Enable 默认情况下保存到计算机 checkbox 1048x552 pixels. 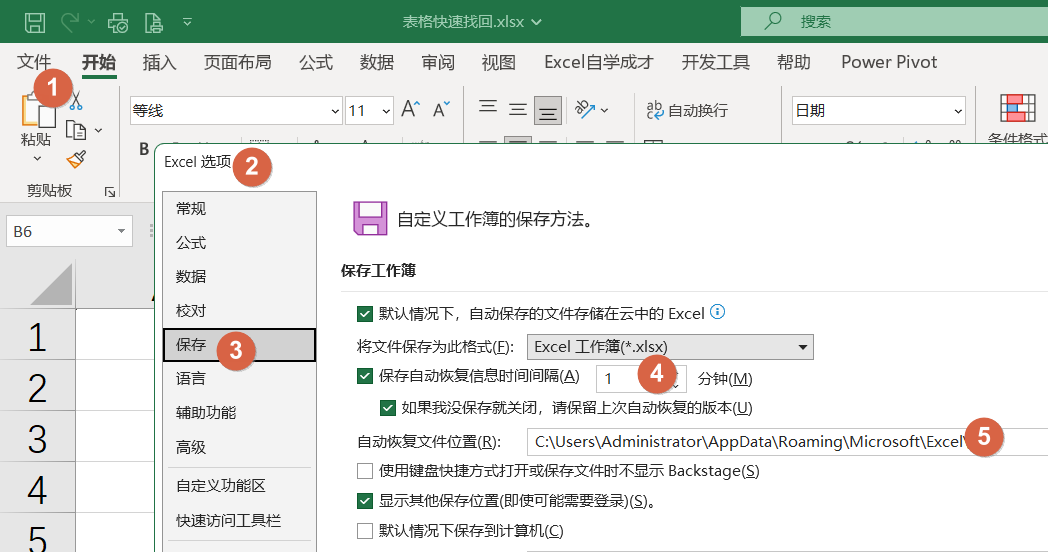pos(365,531)
